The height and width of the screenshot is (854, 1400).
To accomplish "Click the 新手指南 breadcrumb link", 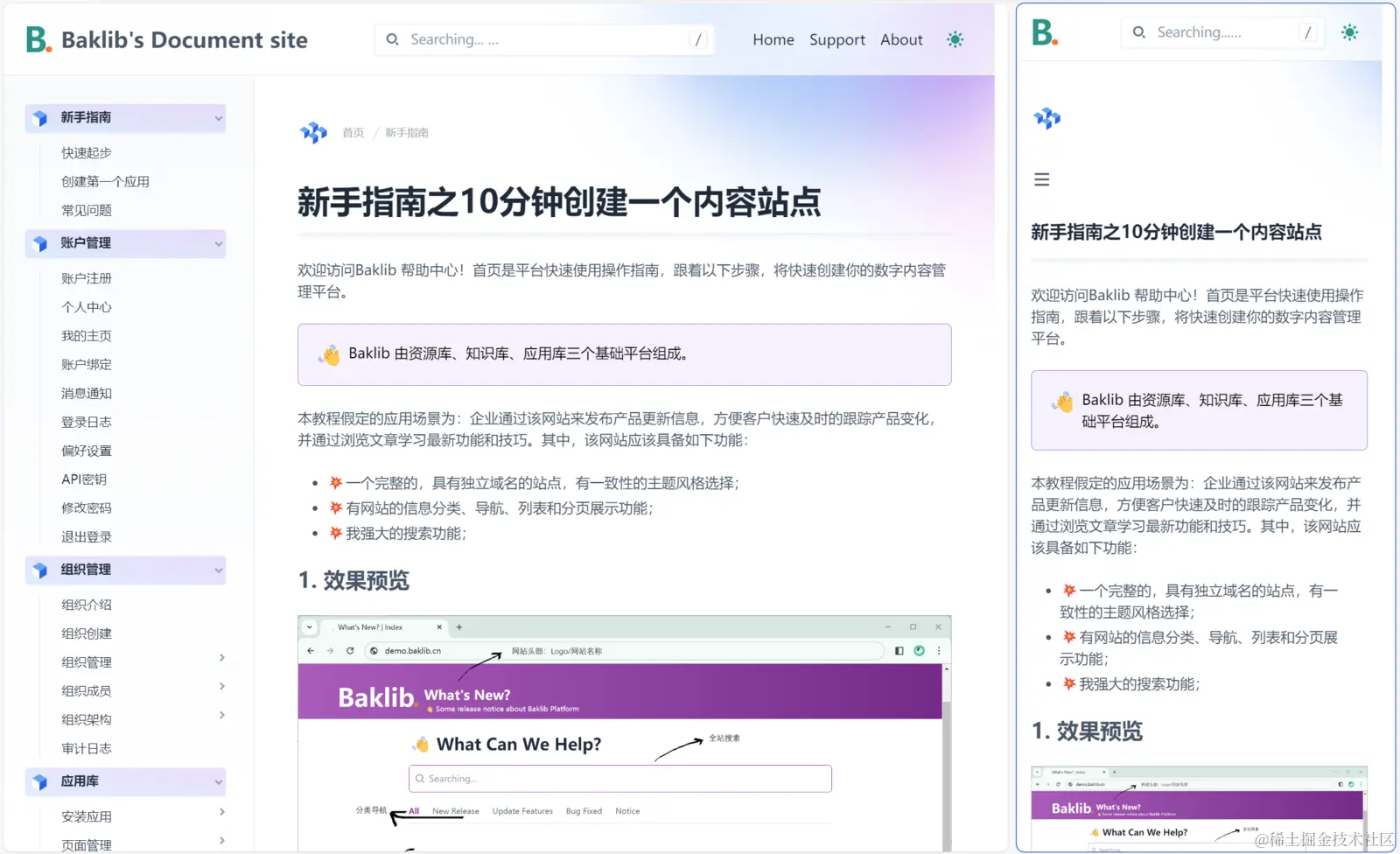I will (407, 132).
